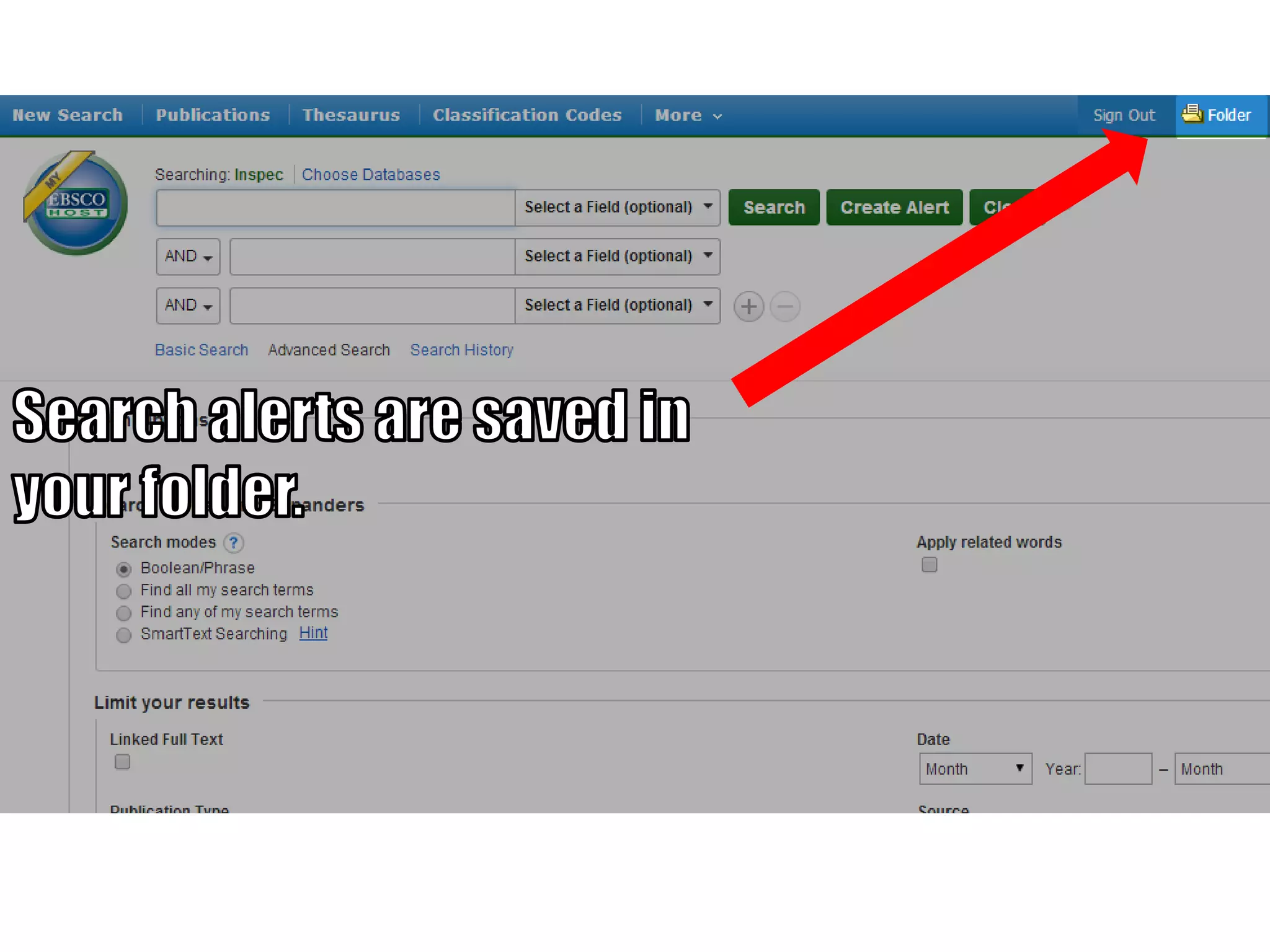Select Find any of my search terms
This screenshot has height=952, width=1270.
coord(124,613)
